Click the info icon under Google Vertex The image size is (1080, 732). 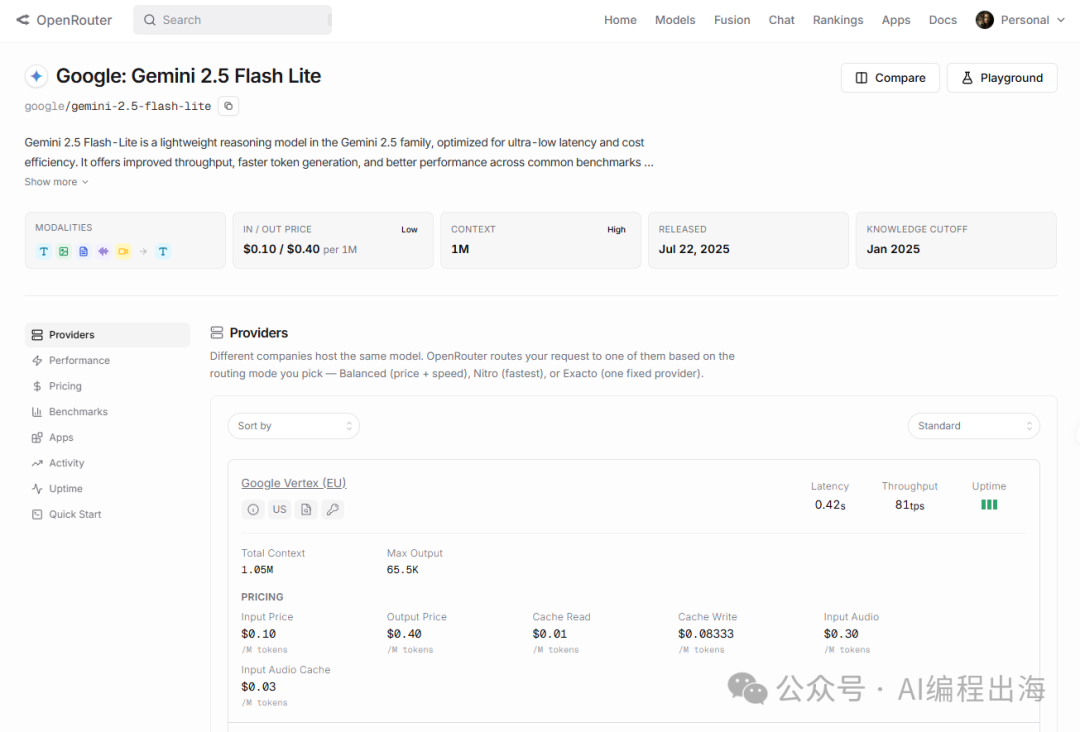point(253,510)
